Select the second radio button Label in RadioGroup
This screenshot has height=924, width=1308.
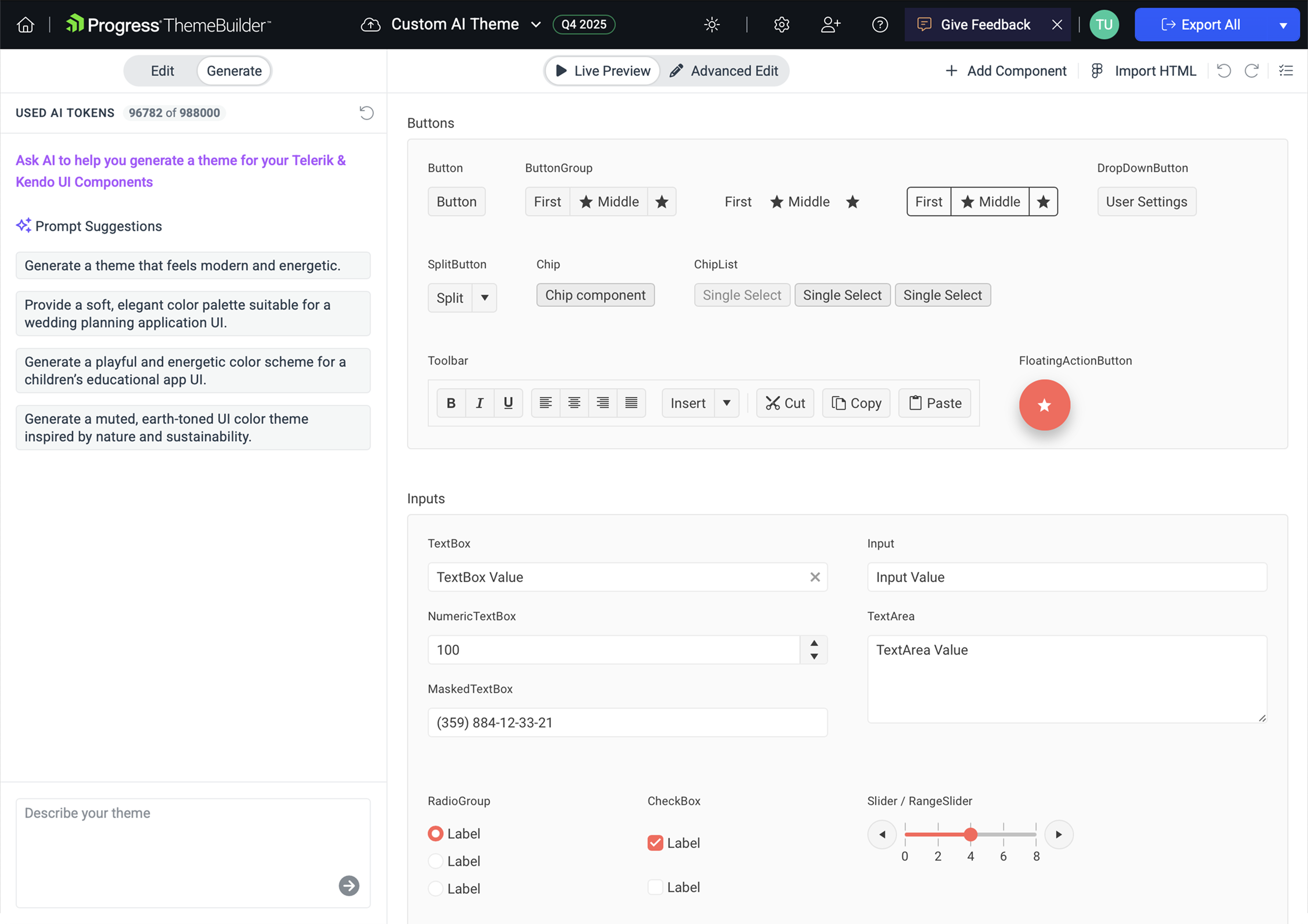pyautogui.click(x=435, y=861)
